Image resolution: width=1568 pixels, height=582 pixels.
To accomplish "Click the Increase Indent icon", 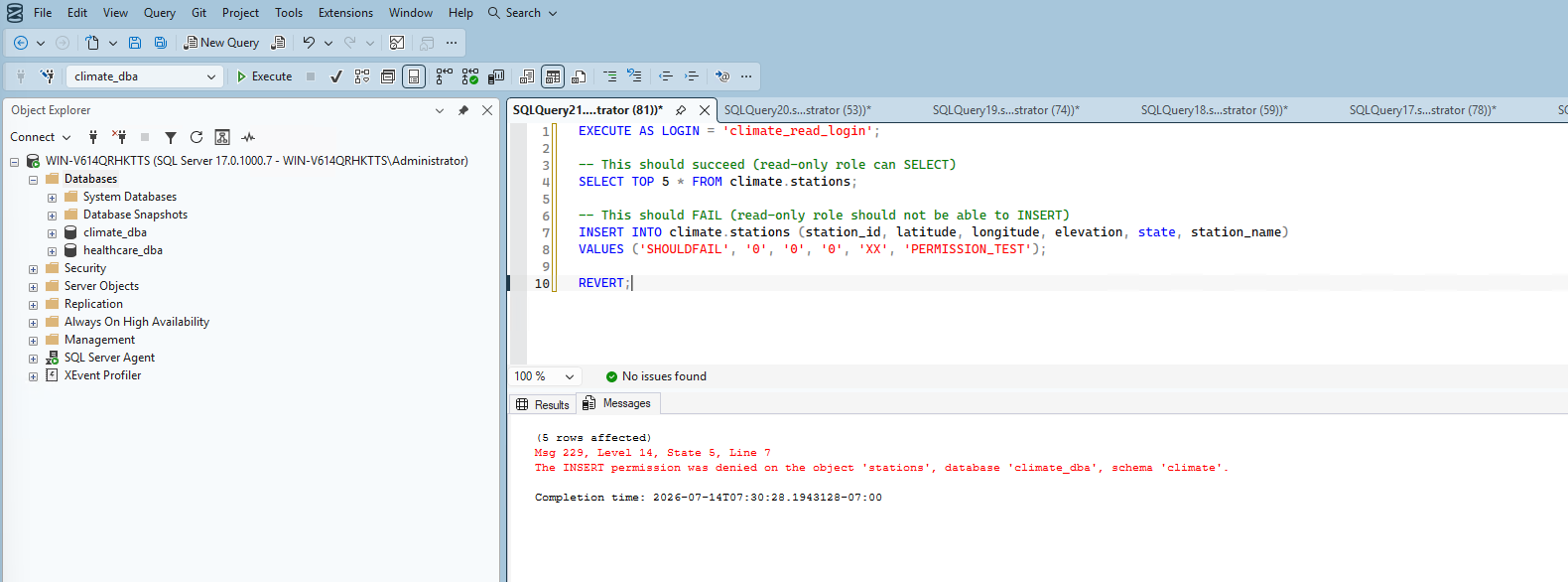I will (692, 76).
